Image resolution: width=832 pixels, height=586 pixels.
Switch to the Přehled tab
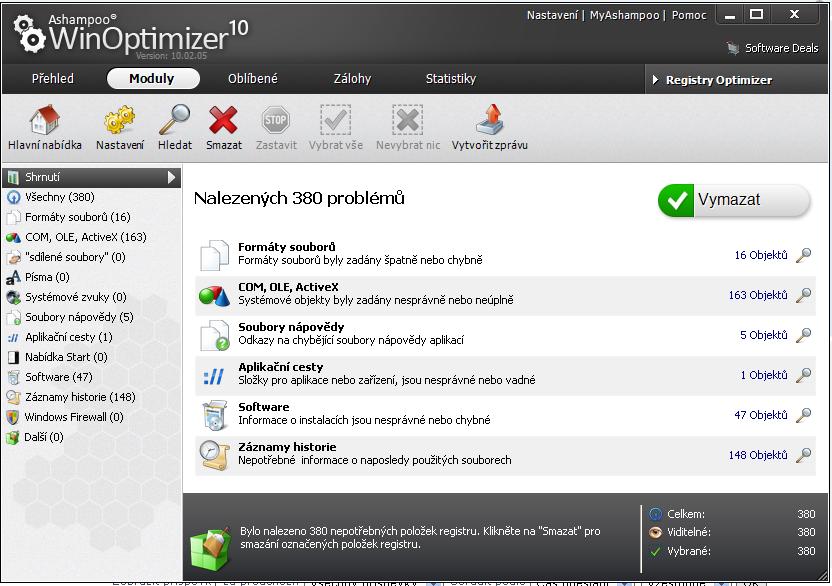pyautogui.click(x=53, y=79)
